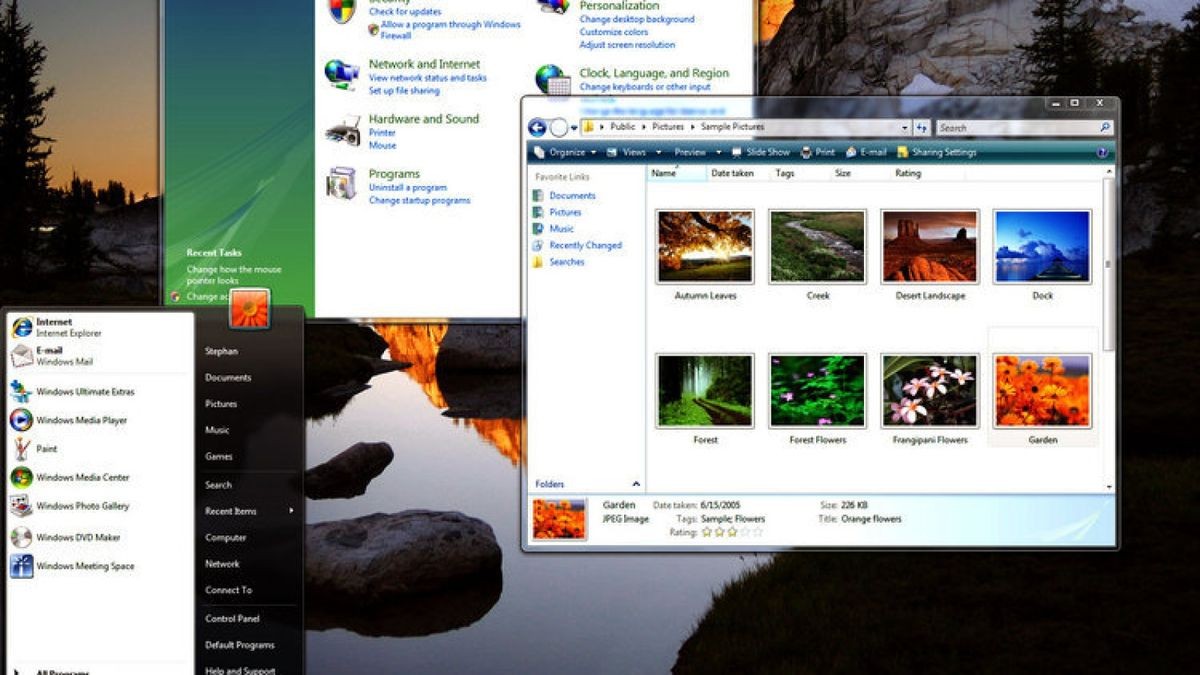Image resolution: width=1200 pixels, height=675 pixels.
Task: Open Control Panel from Start menu
Action: click(232, 619)
